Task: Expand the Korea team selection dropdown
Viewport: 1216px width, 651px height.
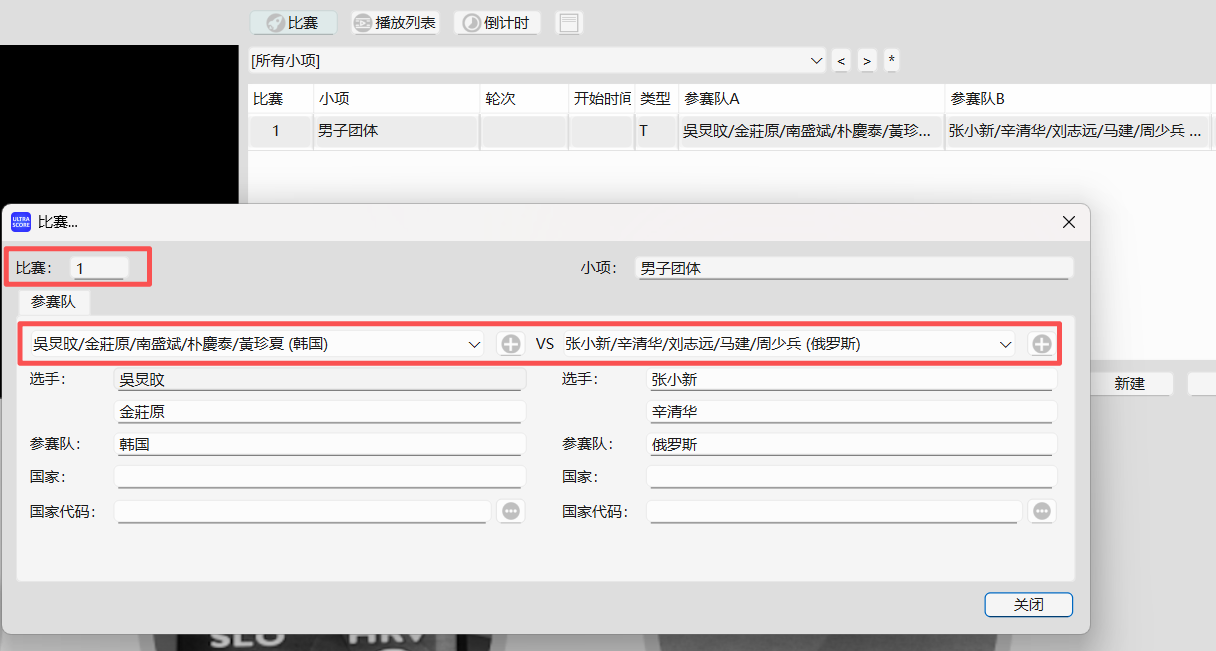Action: point(474,343)
